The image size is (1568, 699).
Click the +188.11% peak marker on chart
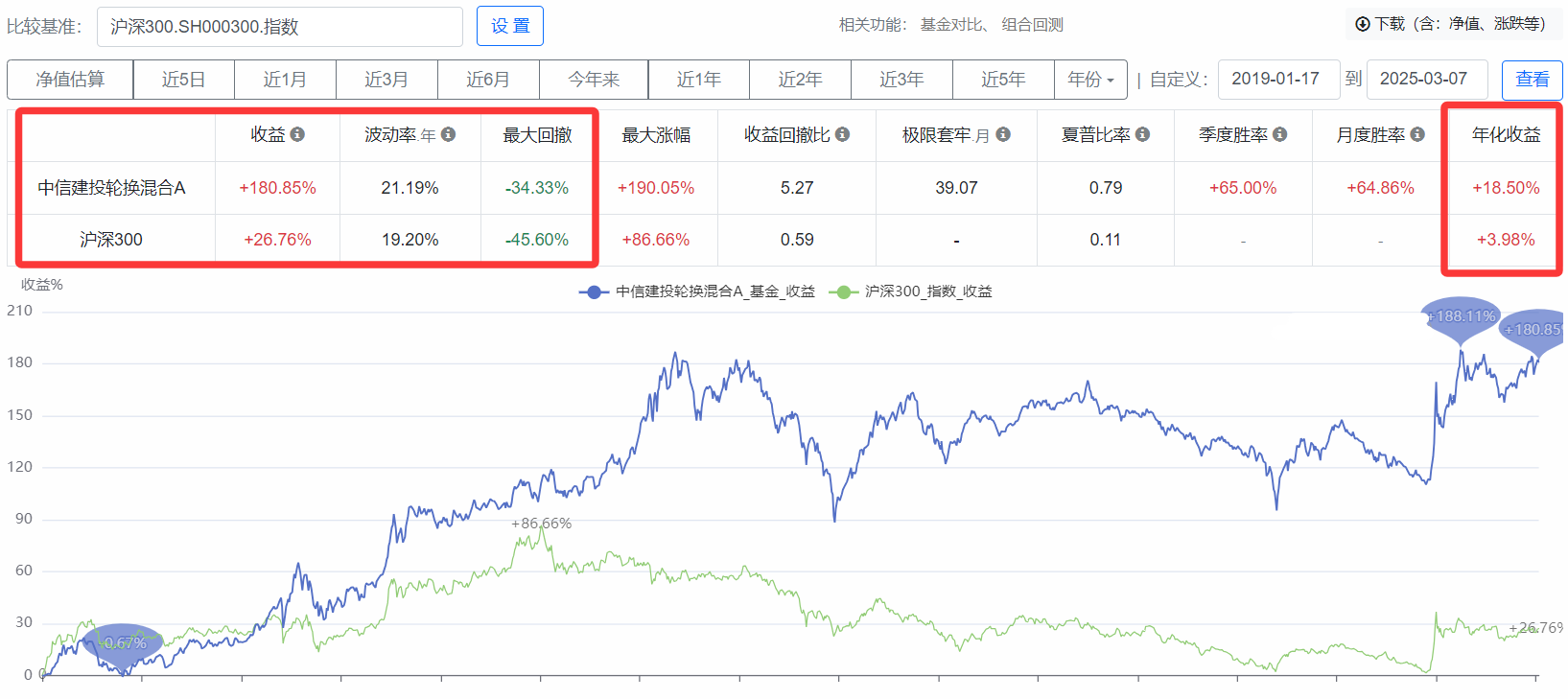tap(1461, 317)
